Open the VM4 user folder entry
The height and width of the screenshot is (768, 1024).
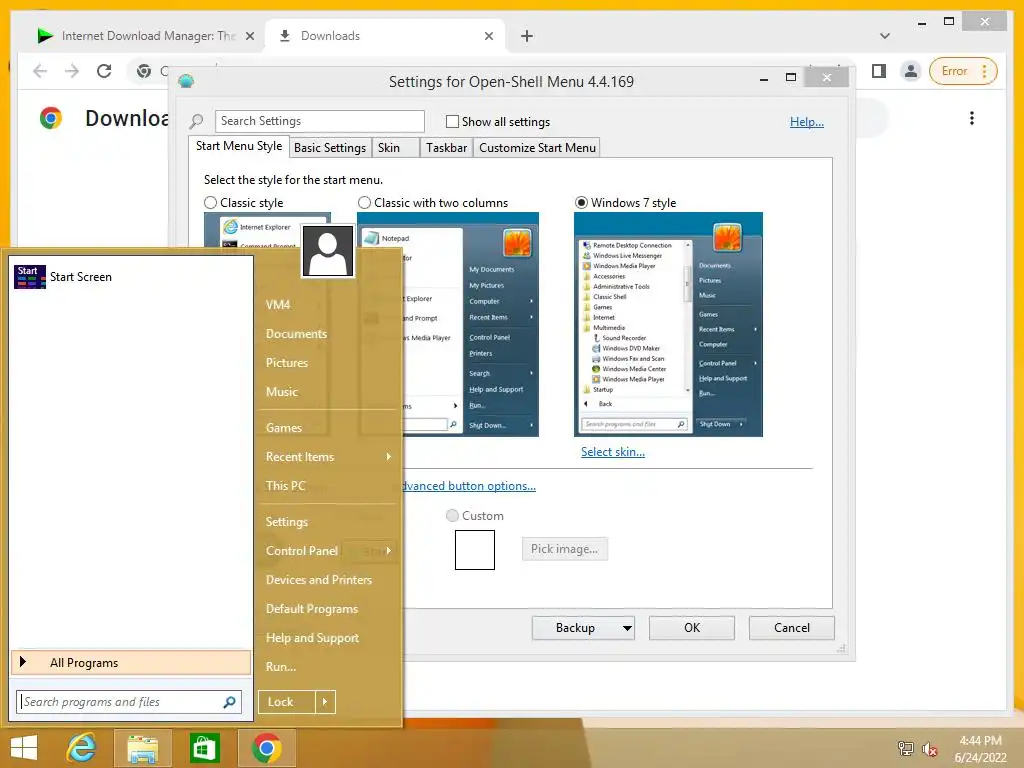coord(278,305)
